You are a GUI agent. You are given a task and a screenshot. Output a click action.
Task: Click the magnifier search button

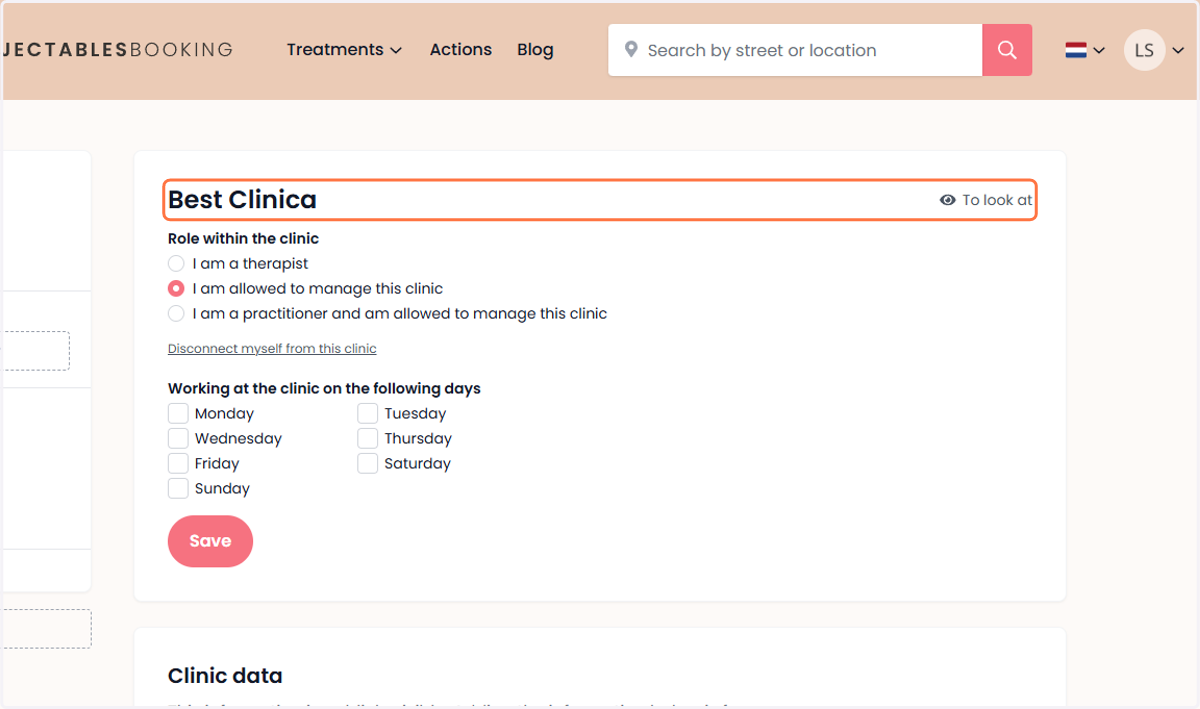(1007, 50)
